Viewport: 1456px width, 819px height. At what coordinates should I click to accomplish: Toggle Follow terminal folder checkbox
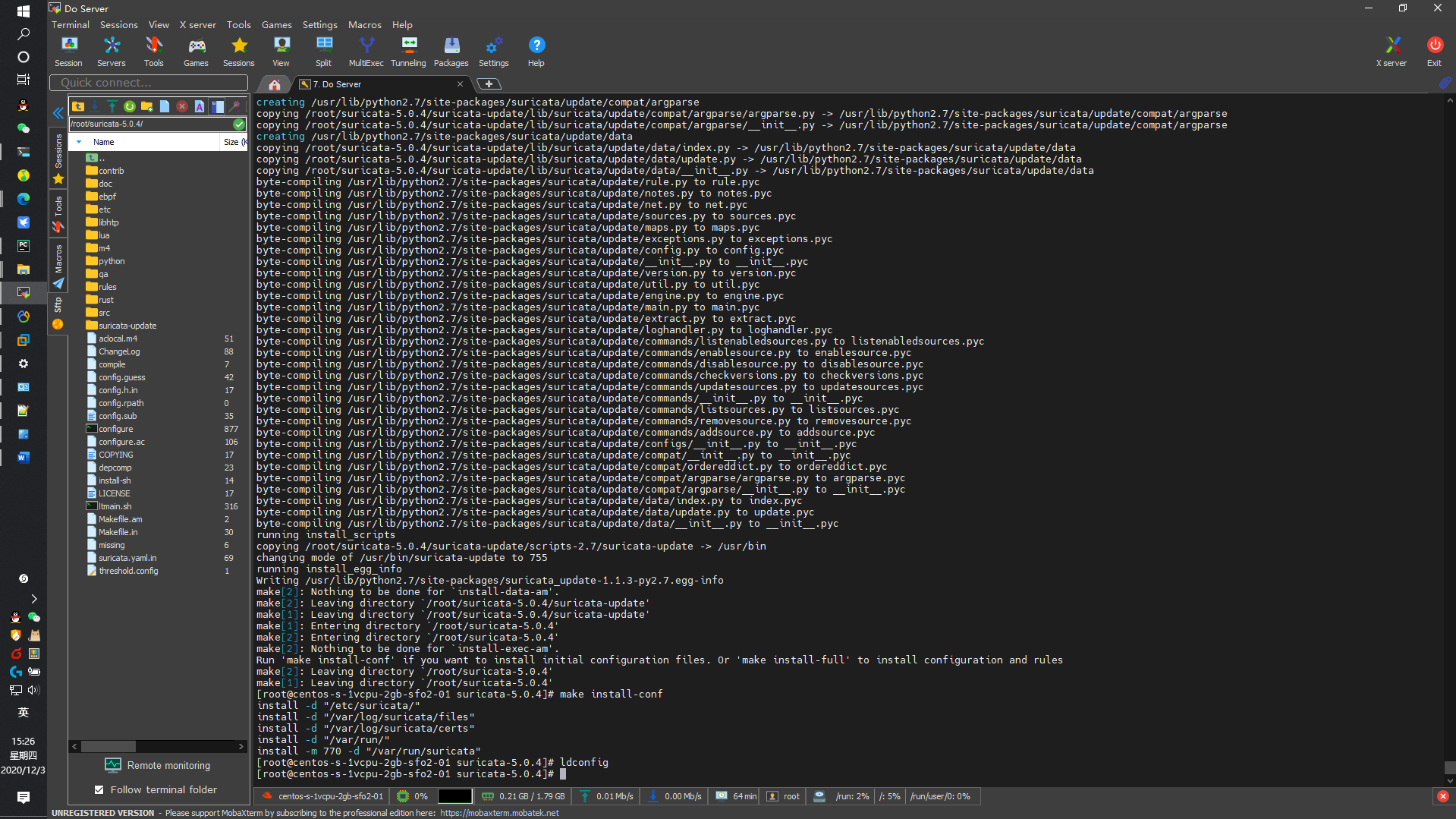coord(99,790)
